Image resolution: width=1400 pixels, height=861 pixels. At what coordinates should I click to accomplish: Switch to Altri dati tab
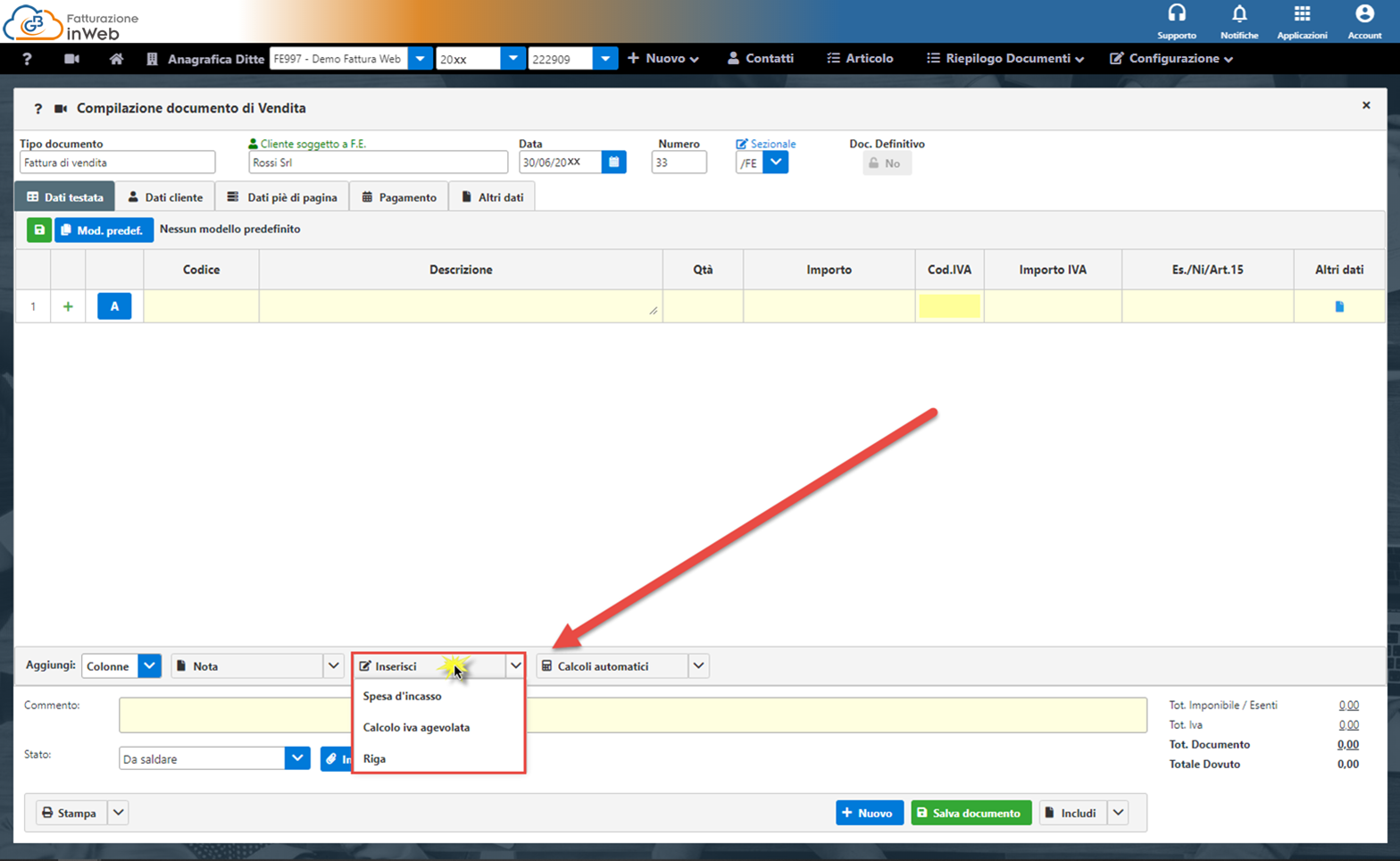492,197
